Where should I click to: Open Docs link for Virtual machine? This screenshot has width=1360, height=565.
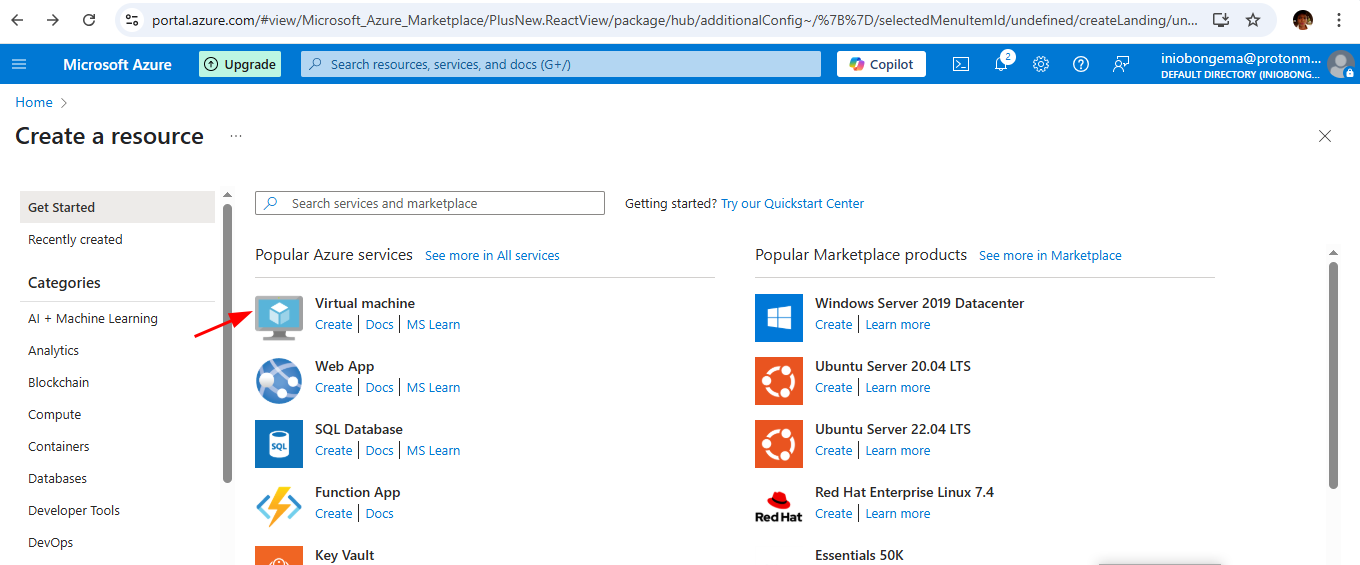(379, 324)
